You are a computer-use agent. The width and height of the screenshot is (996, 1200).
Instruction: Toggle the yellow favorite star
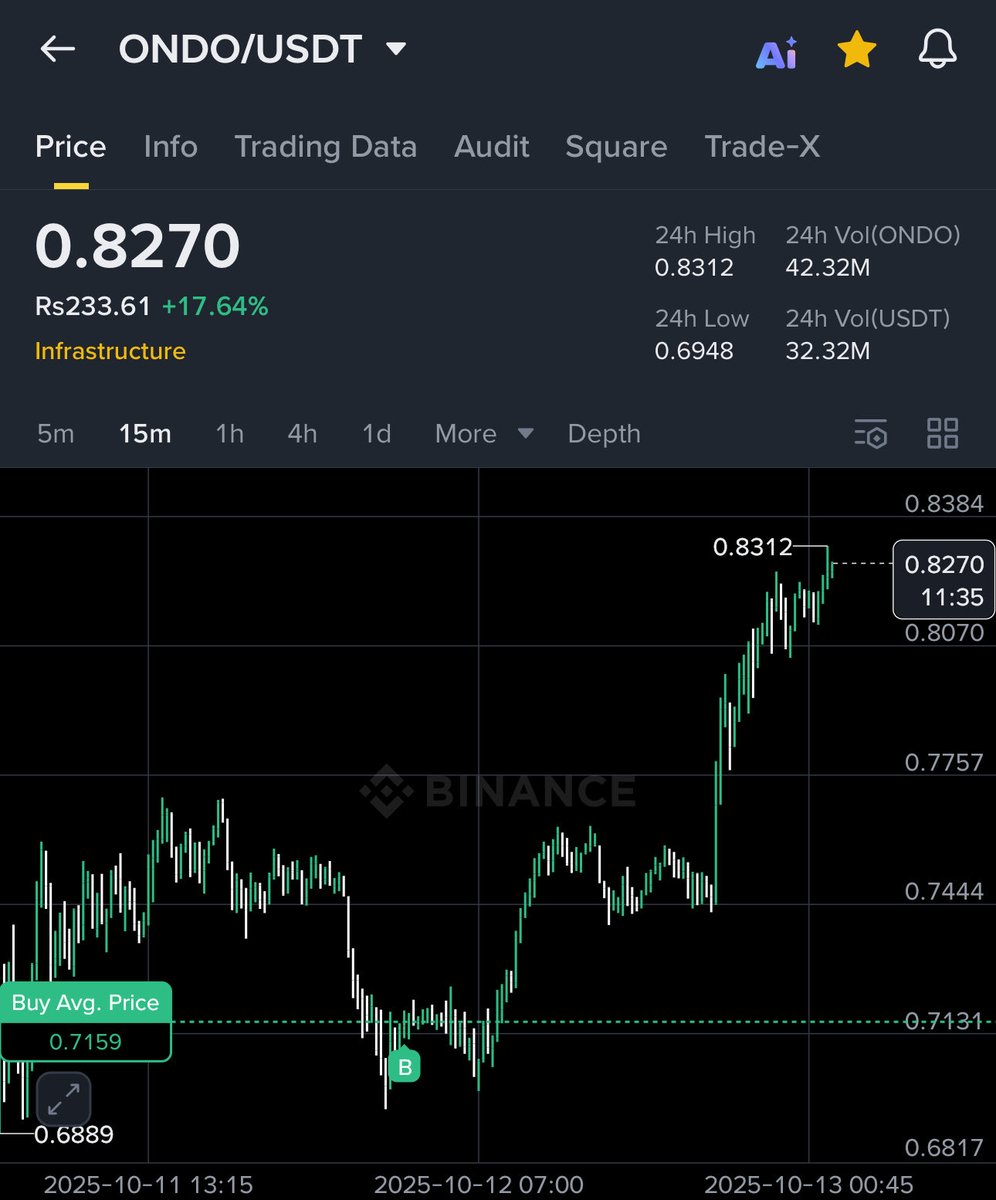857,50
